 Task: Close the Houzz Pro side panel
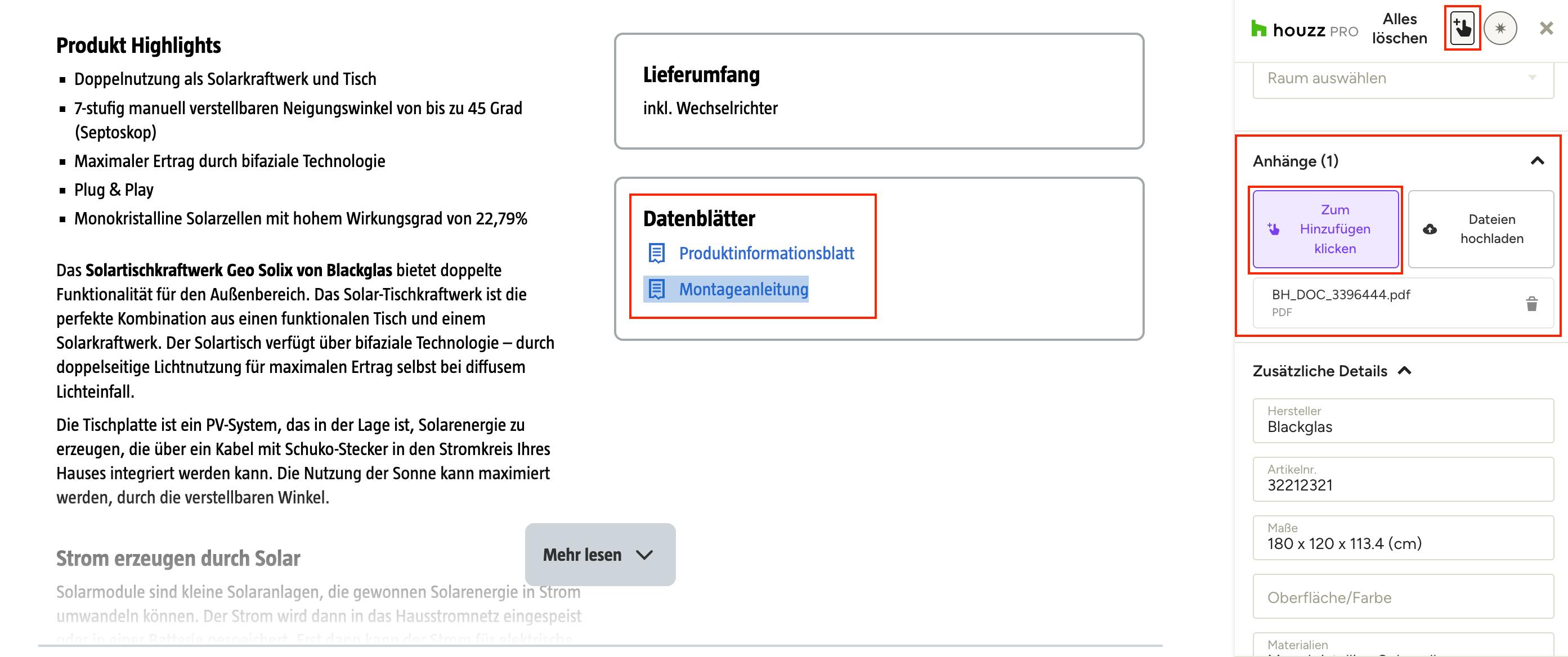(1546, 28)
